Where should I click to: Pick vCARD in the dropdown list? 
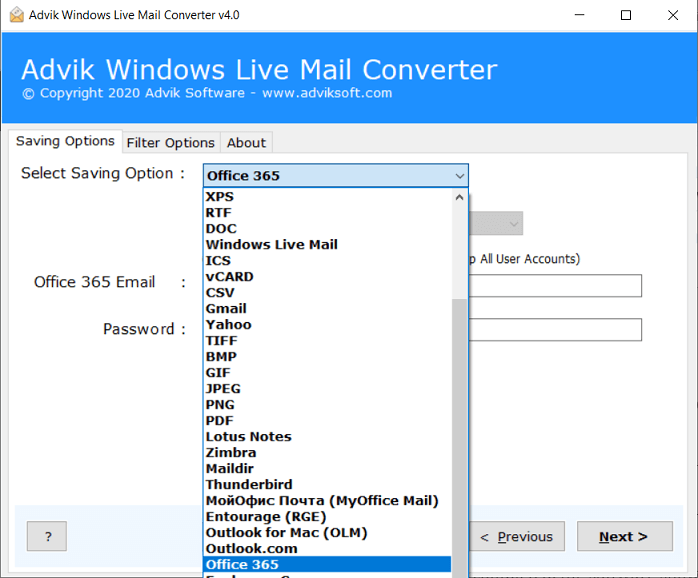pos(327,277)
